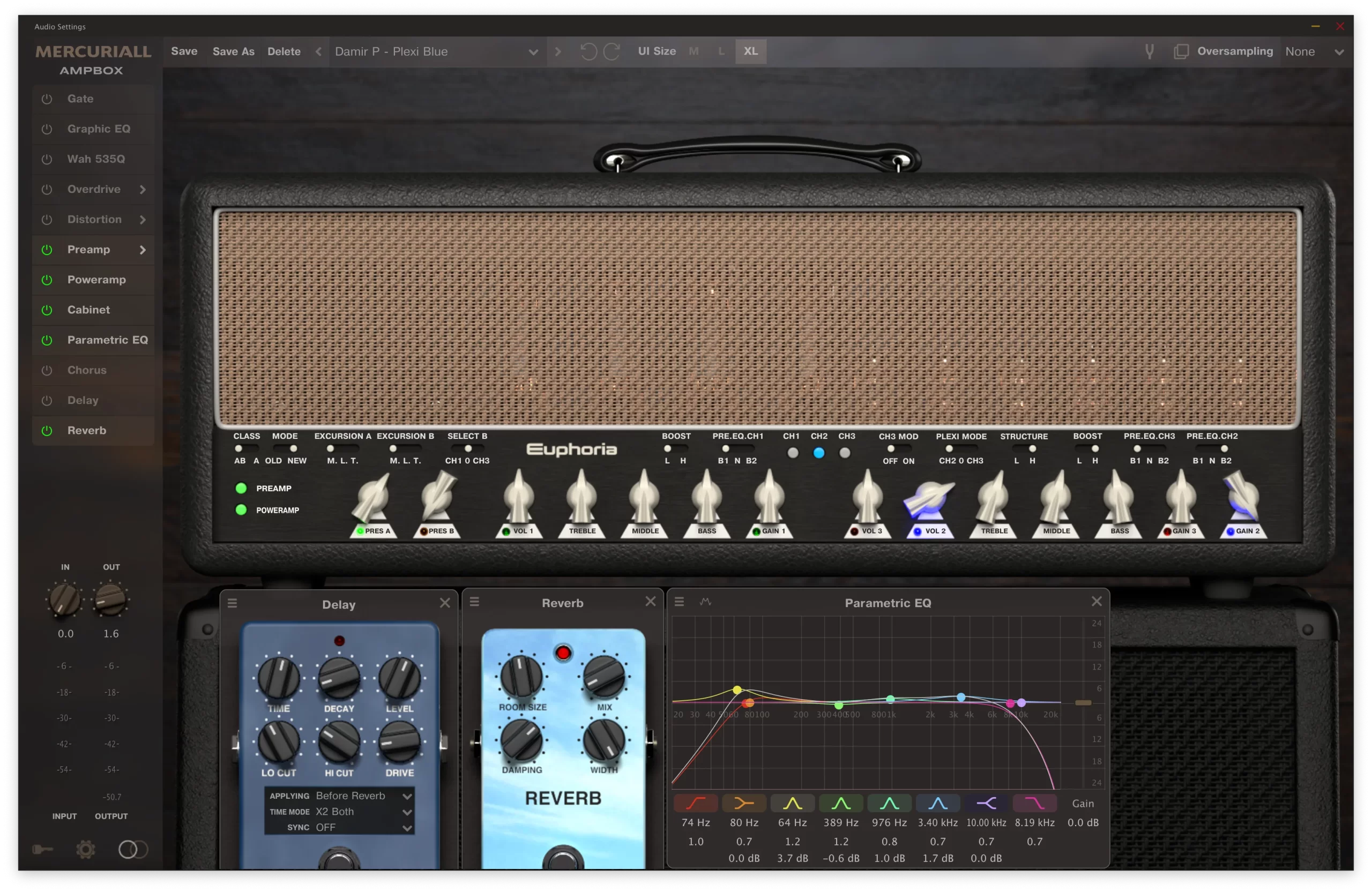The height and width of the screenshot is (892, 1372).
Task: Click the Reverb ROOM SIZE knob
Action: click(521, 677)
